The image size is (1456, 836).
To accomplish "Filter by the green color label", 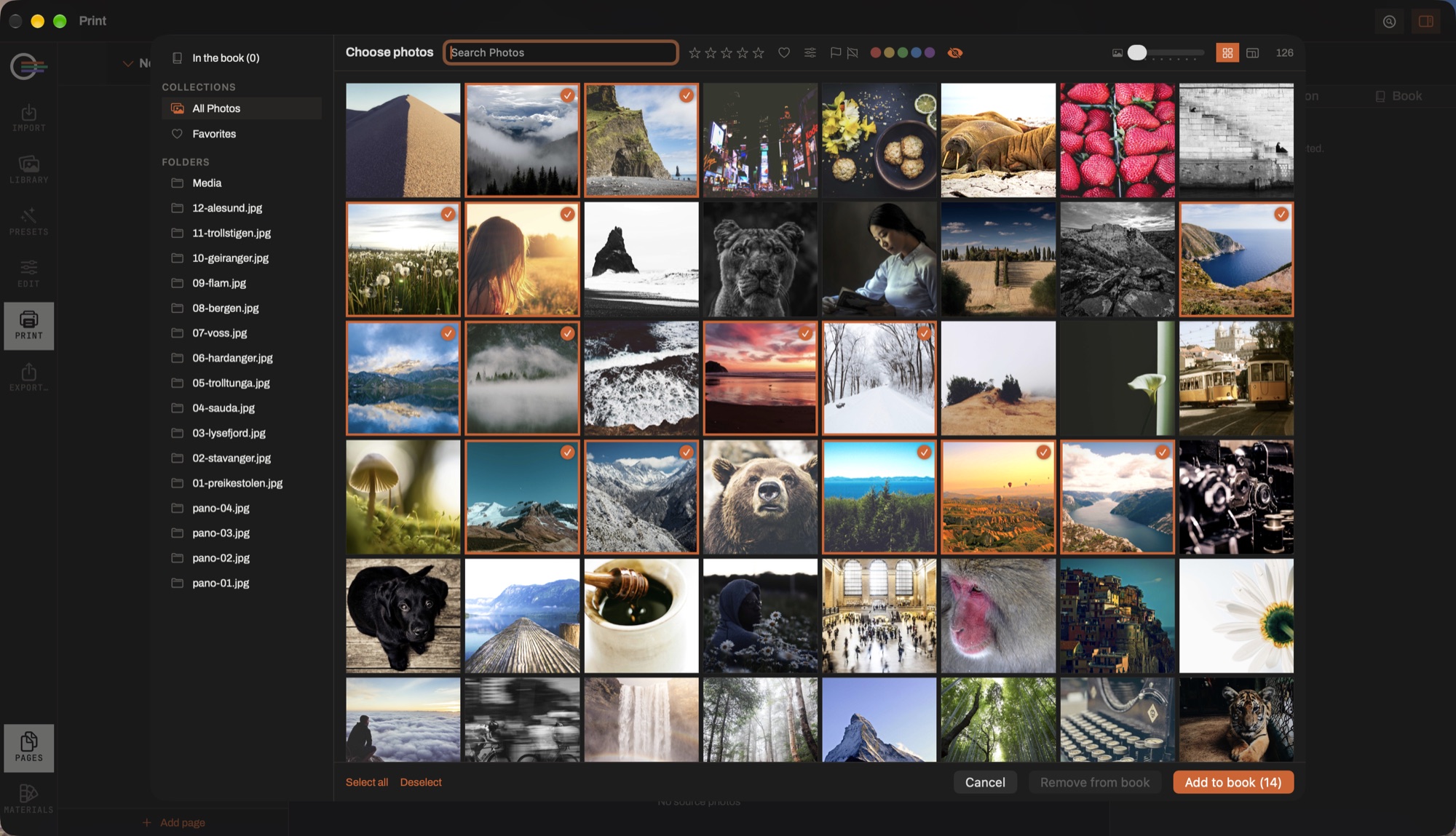I will tap(903, 52).
